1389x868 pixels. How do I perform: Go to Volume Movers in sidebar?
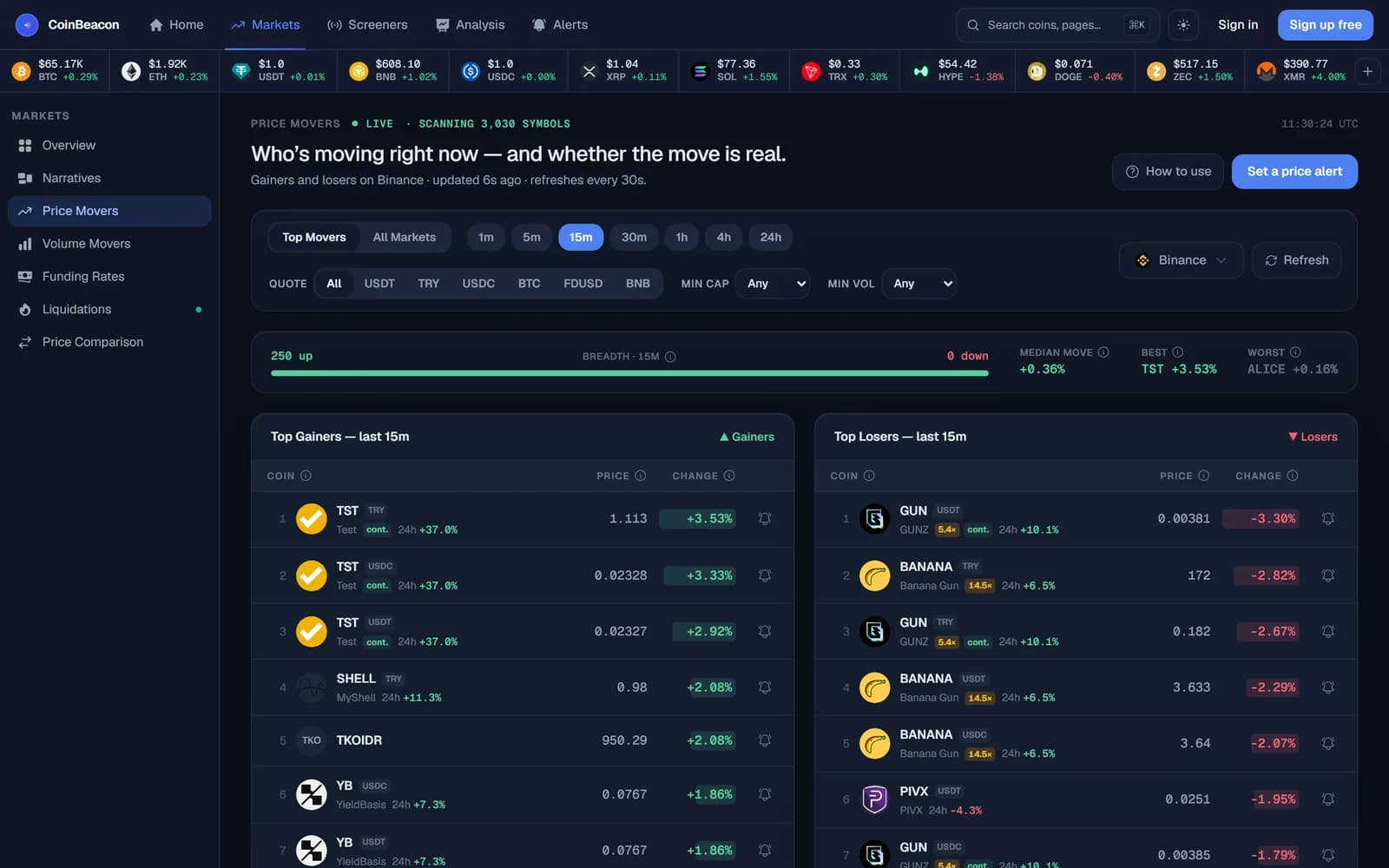click(x=109, y=244)
